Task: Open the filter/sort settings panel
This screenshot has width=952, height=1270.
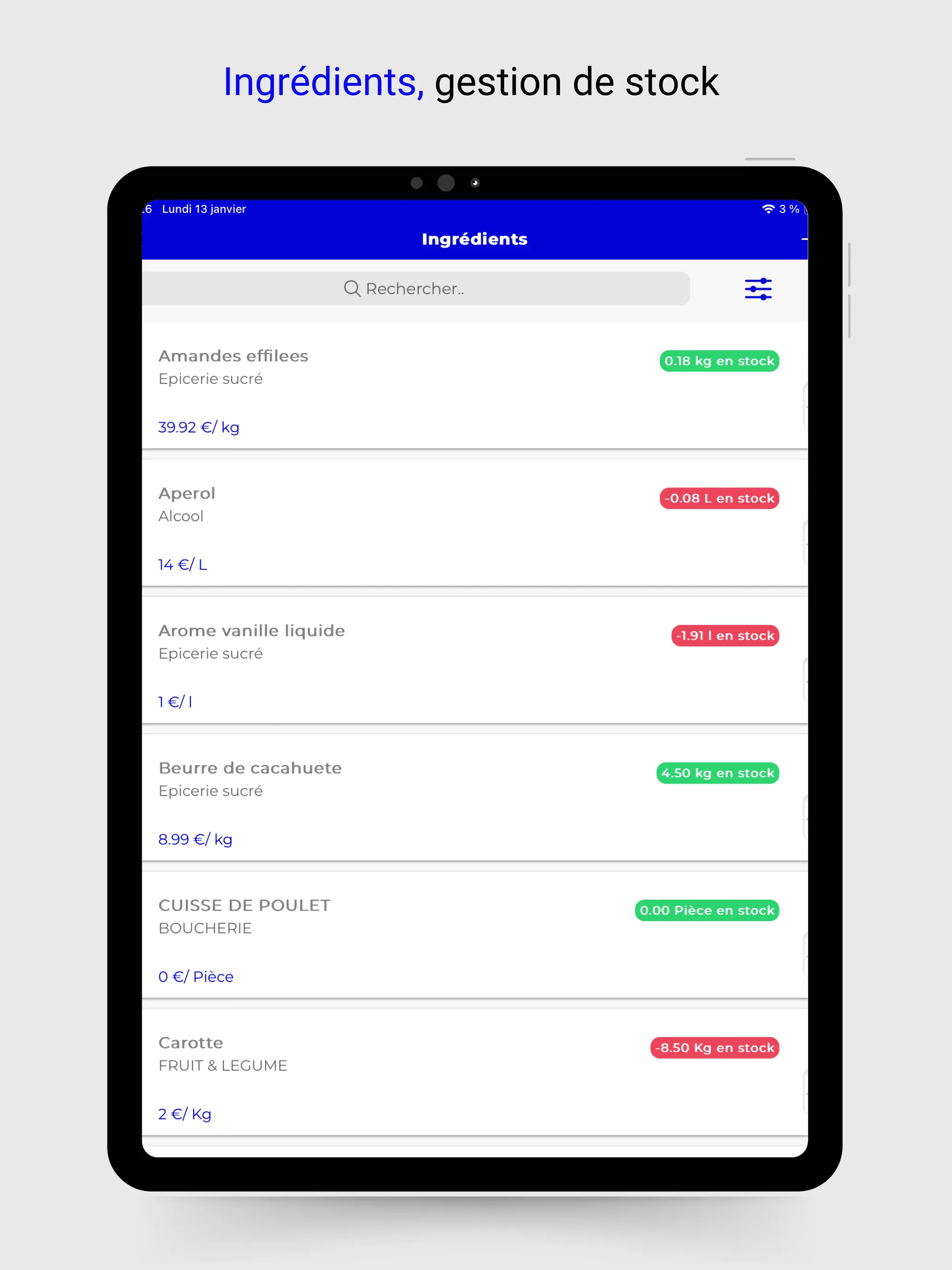Action: [x=756, y=289]
